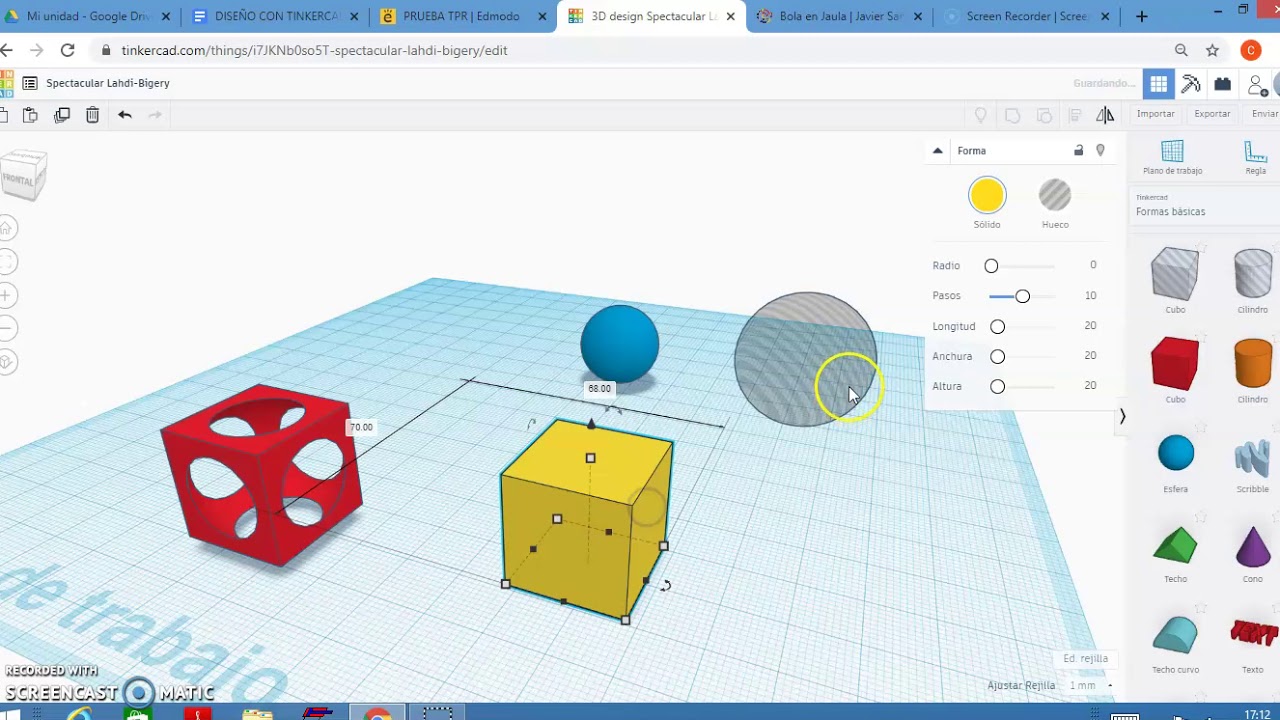Pick the striped hole Cubo shape
The height and width of the screenshot is (720, 1280).
point(1175,274)
